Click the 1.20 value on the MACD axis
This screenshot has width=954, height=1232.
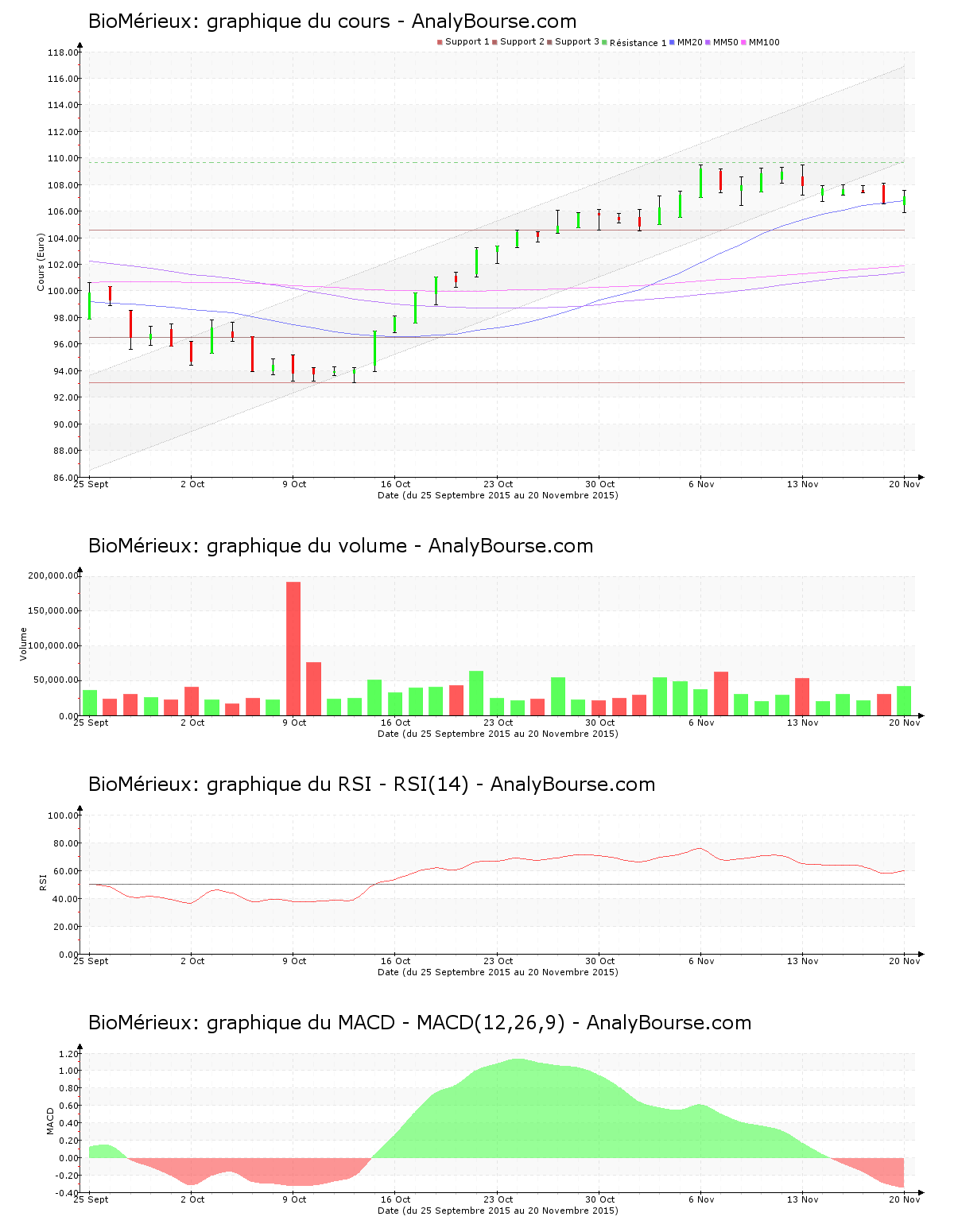tap(68, 1054)
